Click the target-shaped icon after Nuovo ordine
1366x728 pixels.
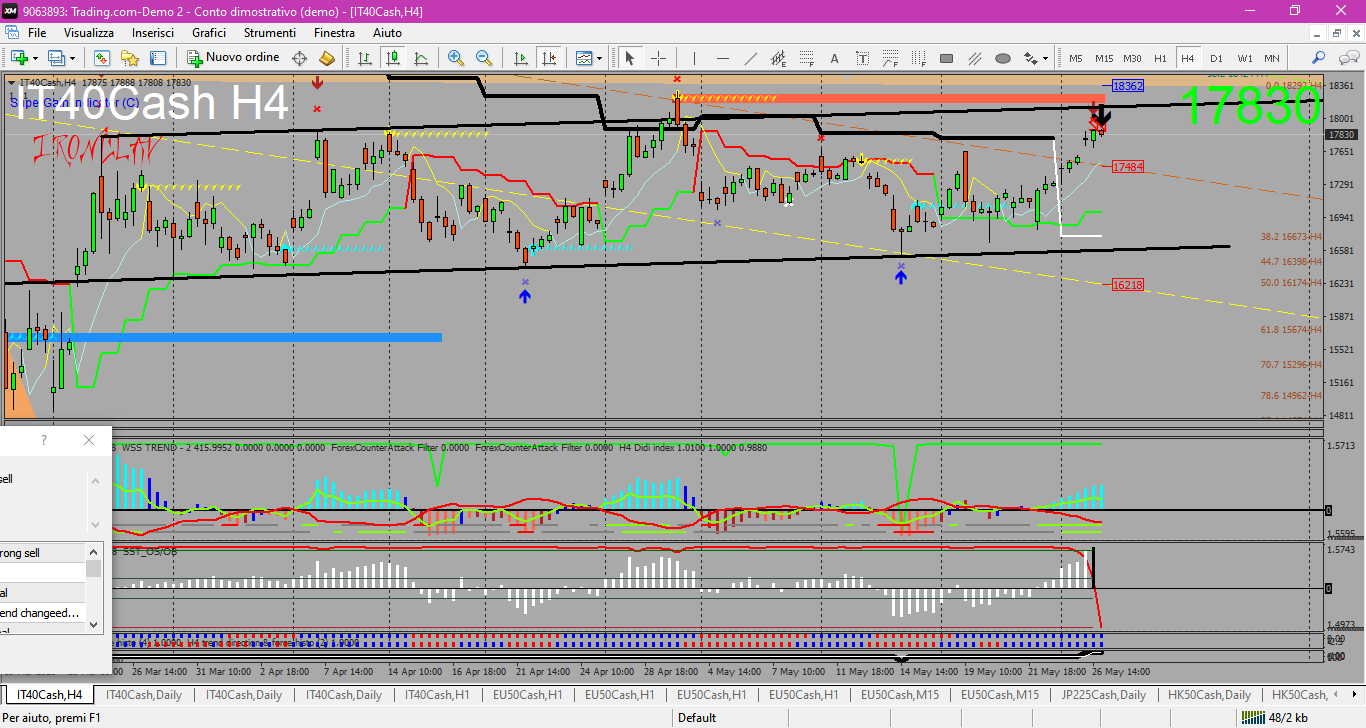(299, 58)
